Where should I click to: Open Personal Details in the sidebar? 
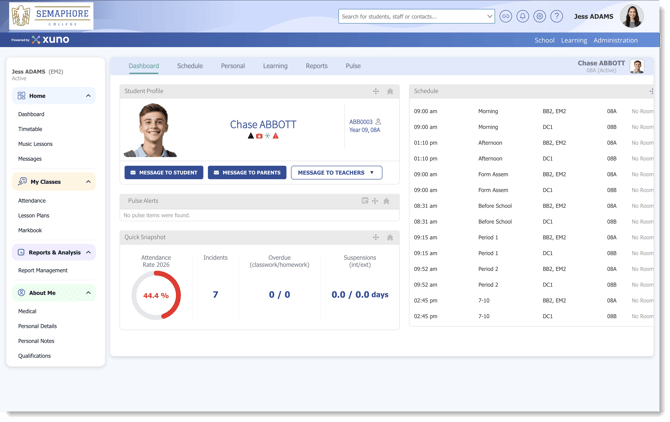pyautogui.click(x=37, y=326)
